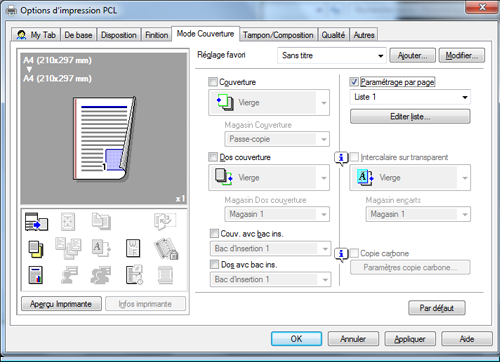Click the Par défaut button
500x362 pixels.
(437, 308)
